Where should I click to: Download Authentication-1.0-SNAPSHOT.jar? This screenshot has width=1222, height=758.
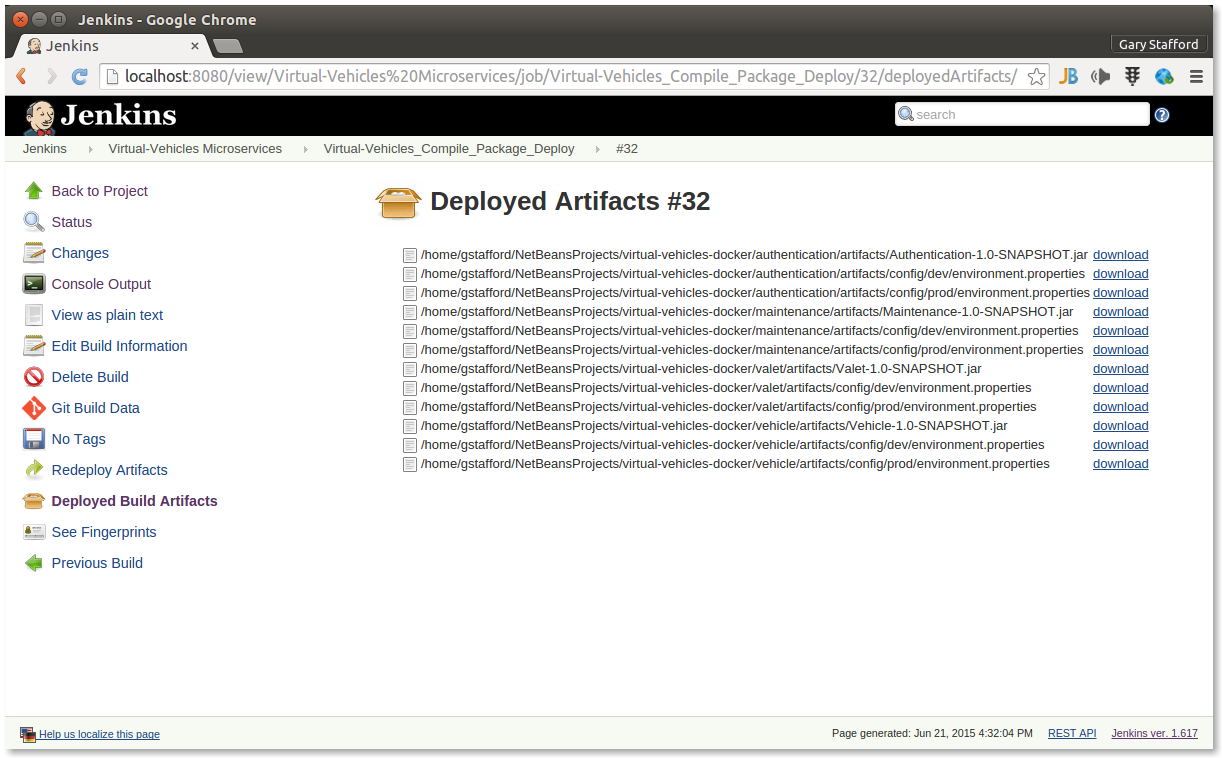pyautogui.click(x=1120, y=255)
